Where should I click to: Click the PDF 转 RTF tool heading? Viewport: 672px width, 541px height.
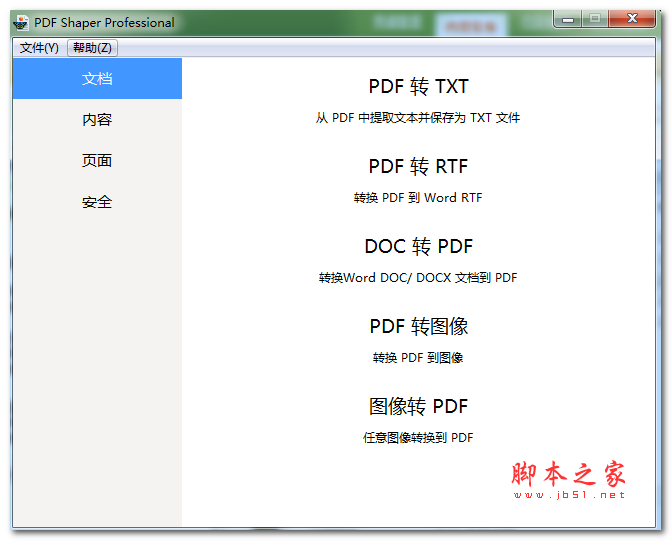pos(418,166)
